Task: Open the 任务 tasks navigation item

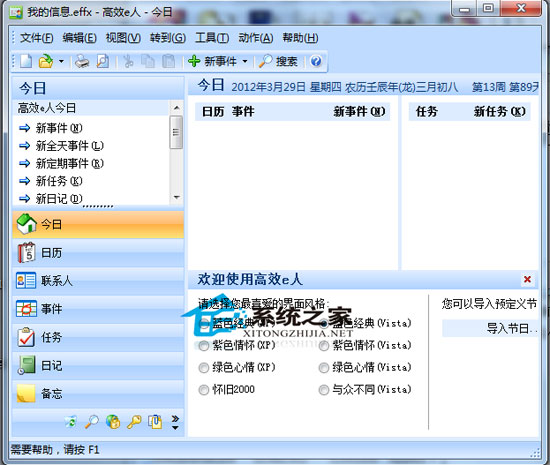Action: click(x=98, y=337)
